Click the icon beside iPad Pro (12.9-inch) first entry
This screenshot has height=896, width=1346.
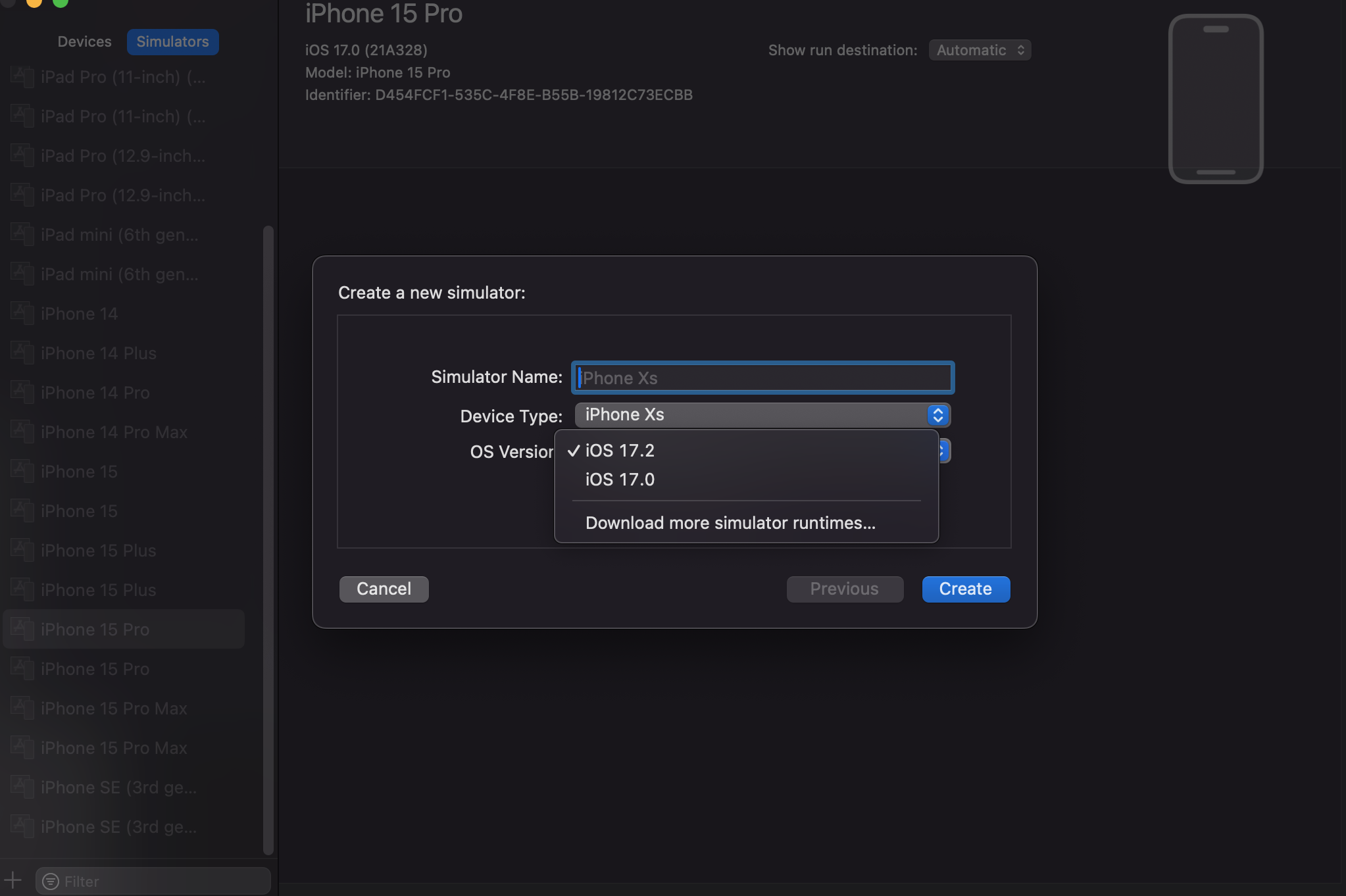(x=22, y=156)
